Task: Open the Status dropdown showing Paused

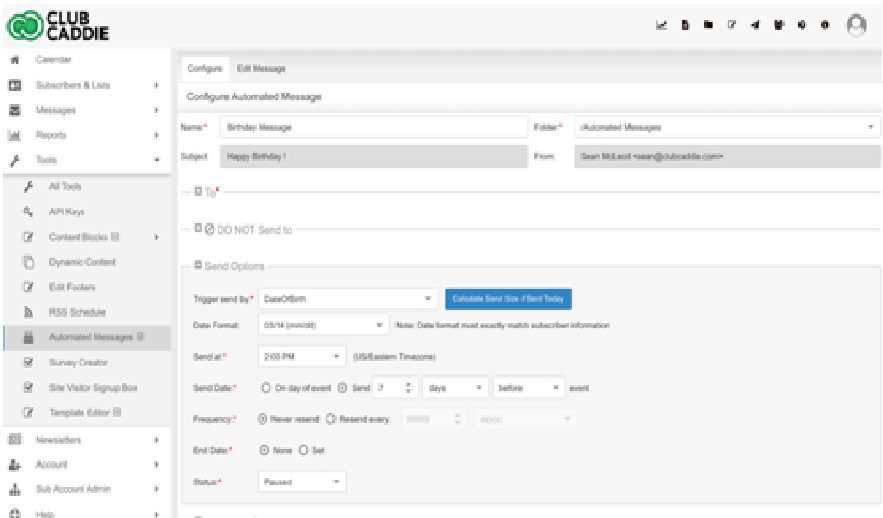Action: (302, 481)
